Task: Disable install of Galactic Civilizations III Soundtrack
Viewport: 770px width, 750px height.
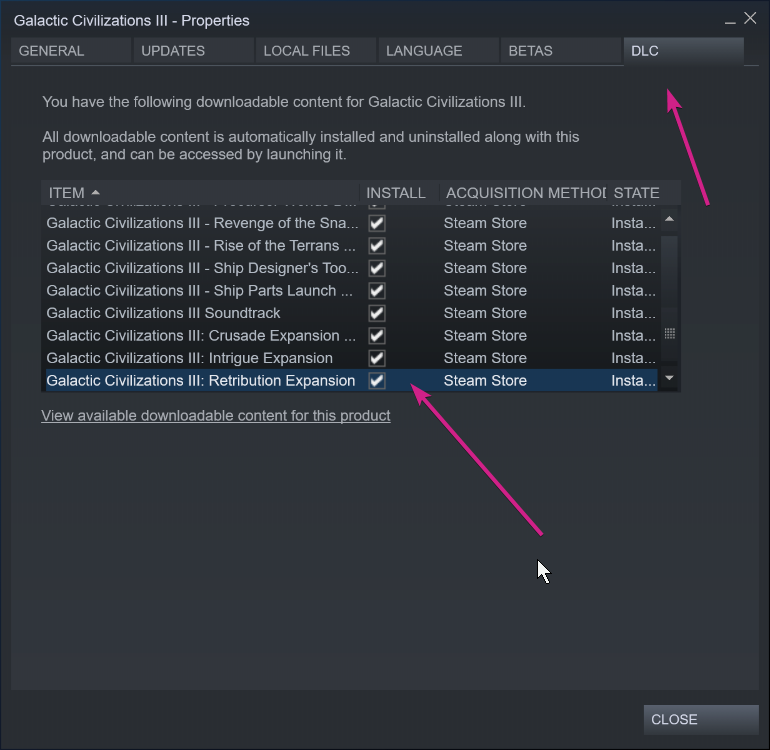Action: tap(377, 313)
